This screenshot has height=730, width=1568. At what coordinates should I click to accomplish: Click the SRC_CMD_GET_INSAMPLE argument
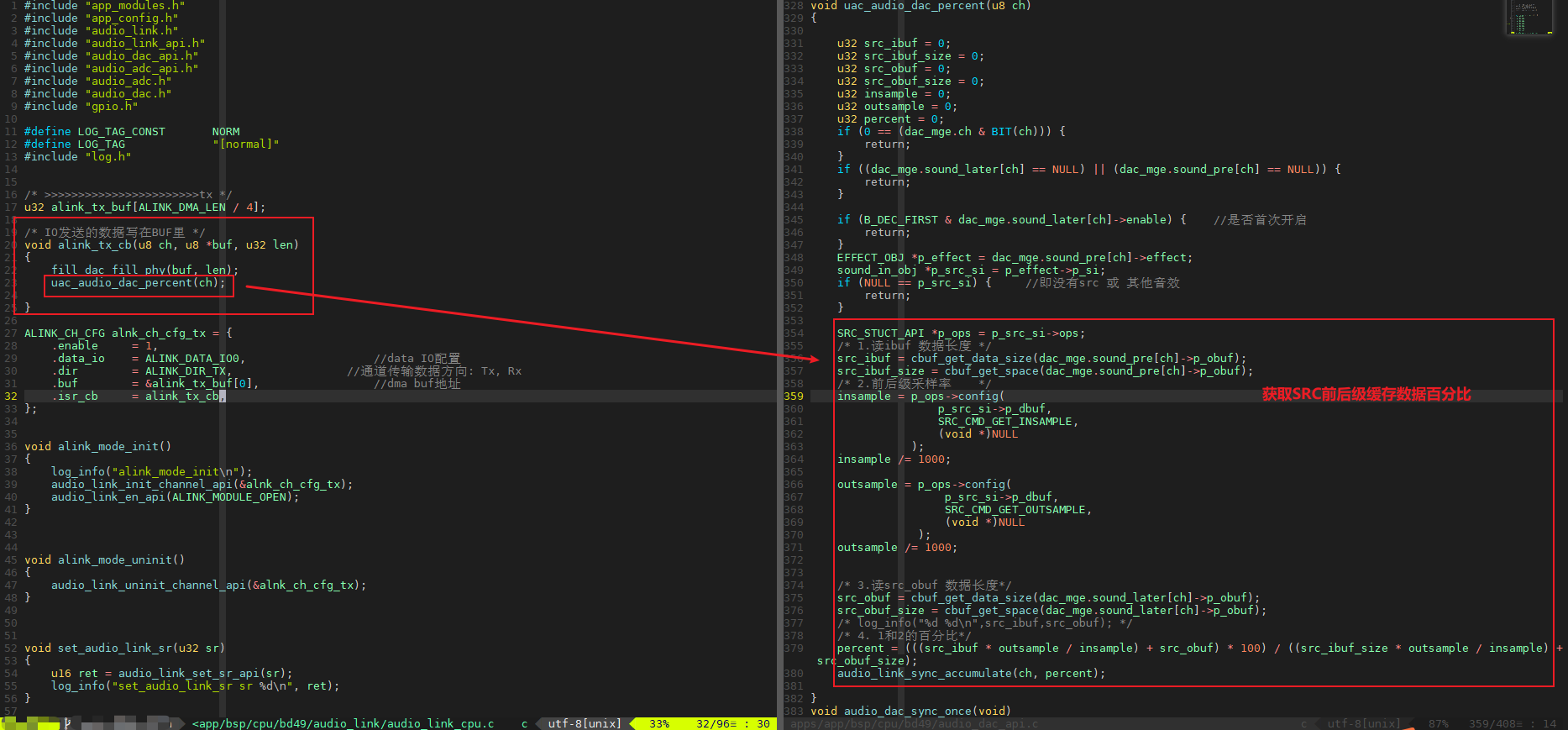click(x=1009, y=421)
